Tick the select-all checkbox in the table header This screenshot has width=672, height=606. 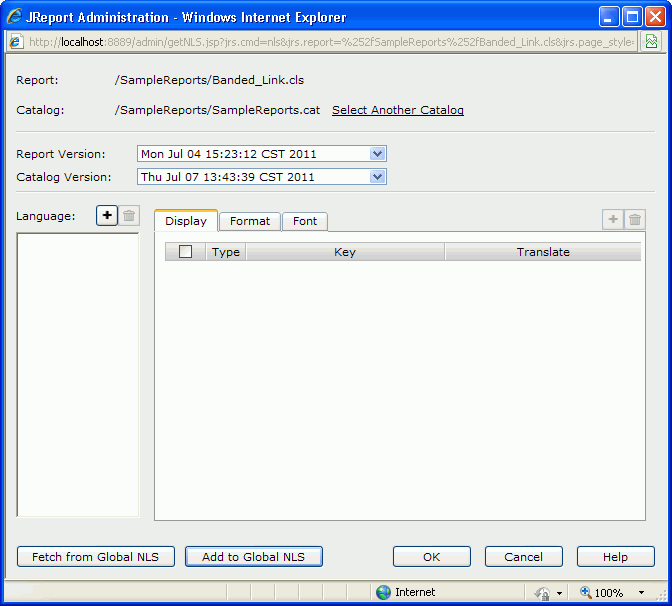185,252
